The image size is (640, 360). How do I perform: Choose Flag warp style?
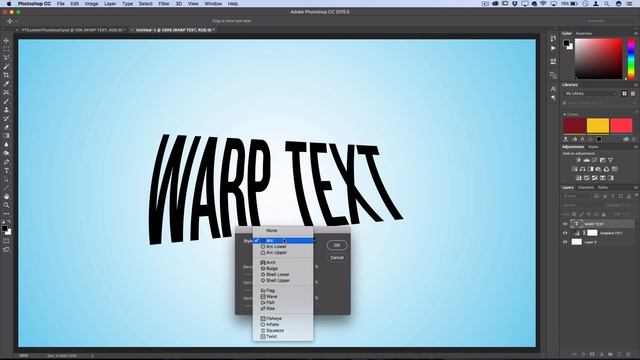coord(283,291)
